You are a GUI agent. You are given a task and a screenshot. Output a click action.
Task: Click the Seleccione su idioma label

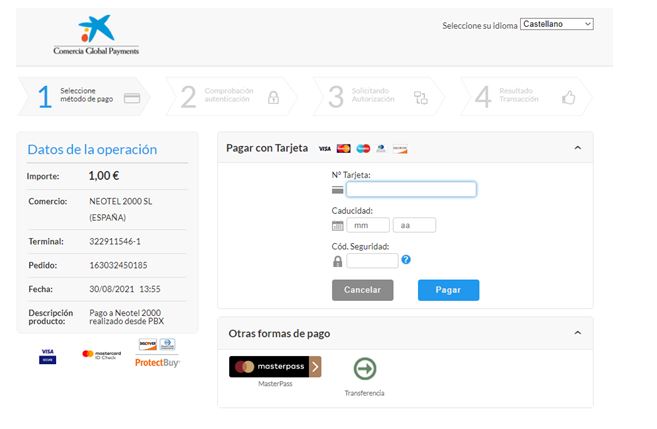(x=480, y=26)
